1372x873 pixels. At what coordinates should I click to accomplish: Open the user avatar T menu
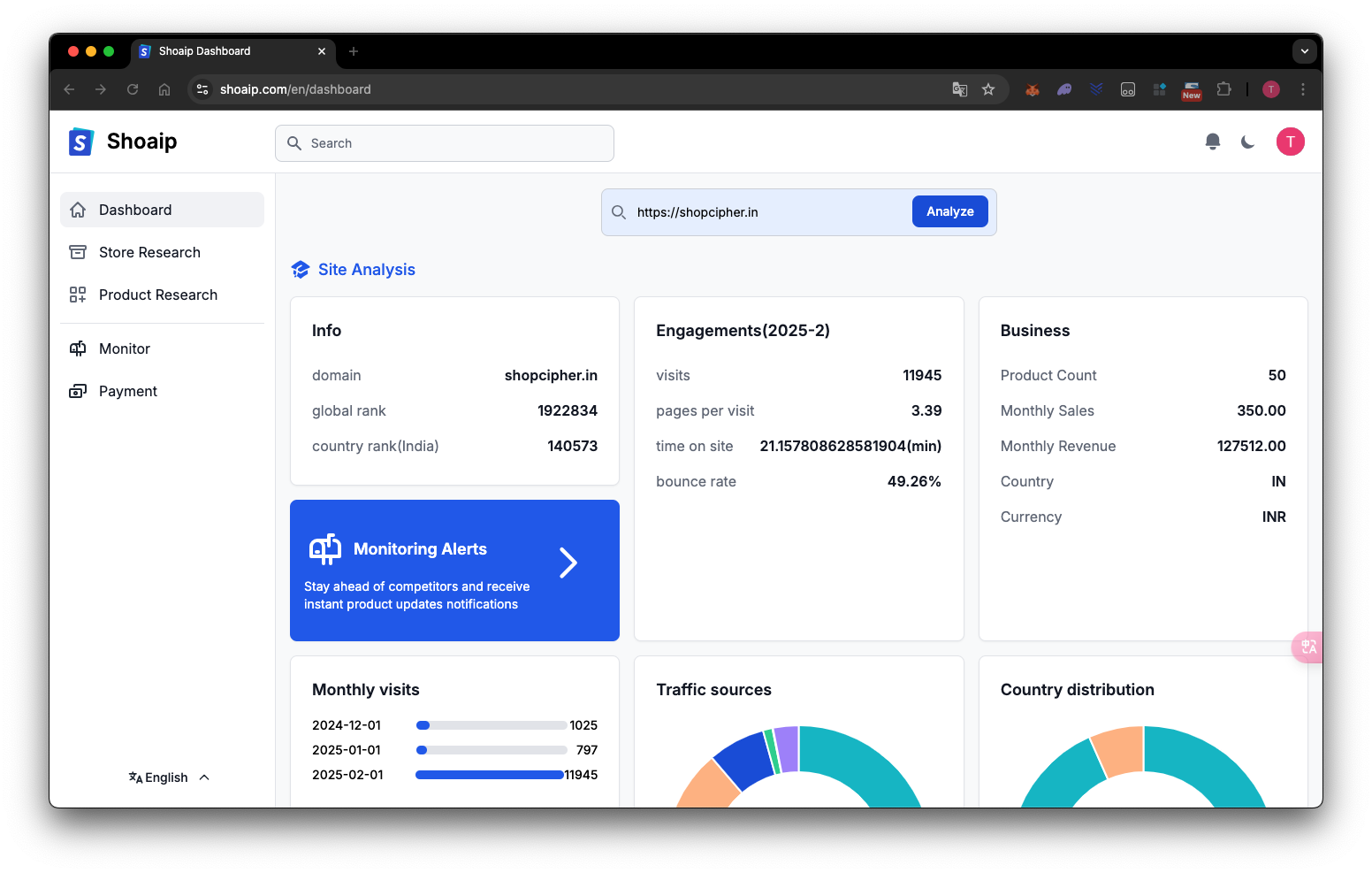pyautogui.click(x=1290, y=142)
